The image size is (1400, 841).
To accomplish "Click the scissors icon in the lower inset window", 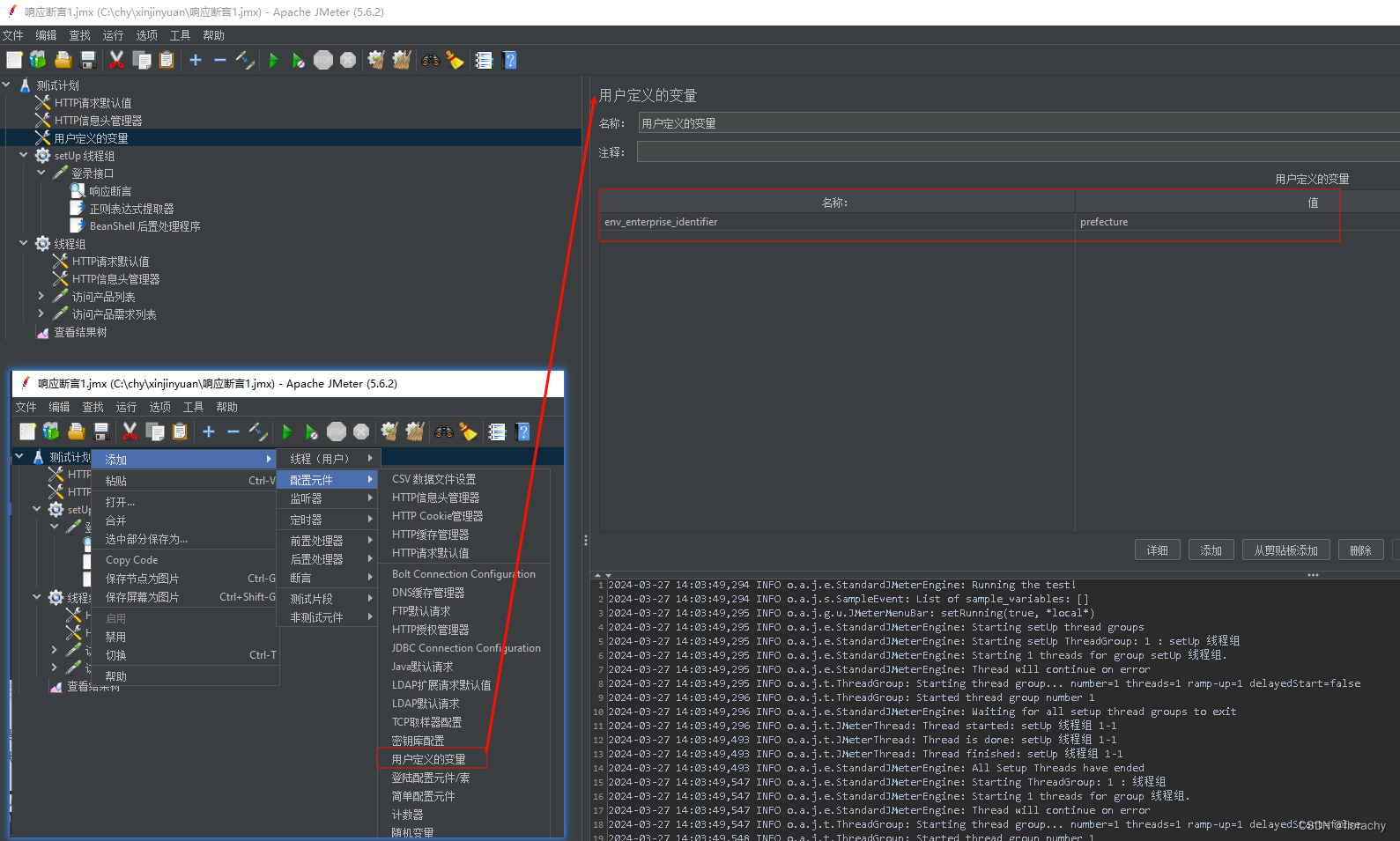I will 130,432.
